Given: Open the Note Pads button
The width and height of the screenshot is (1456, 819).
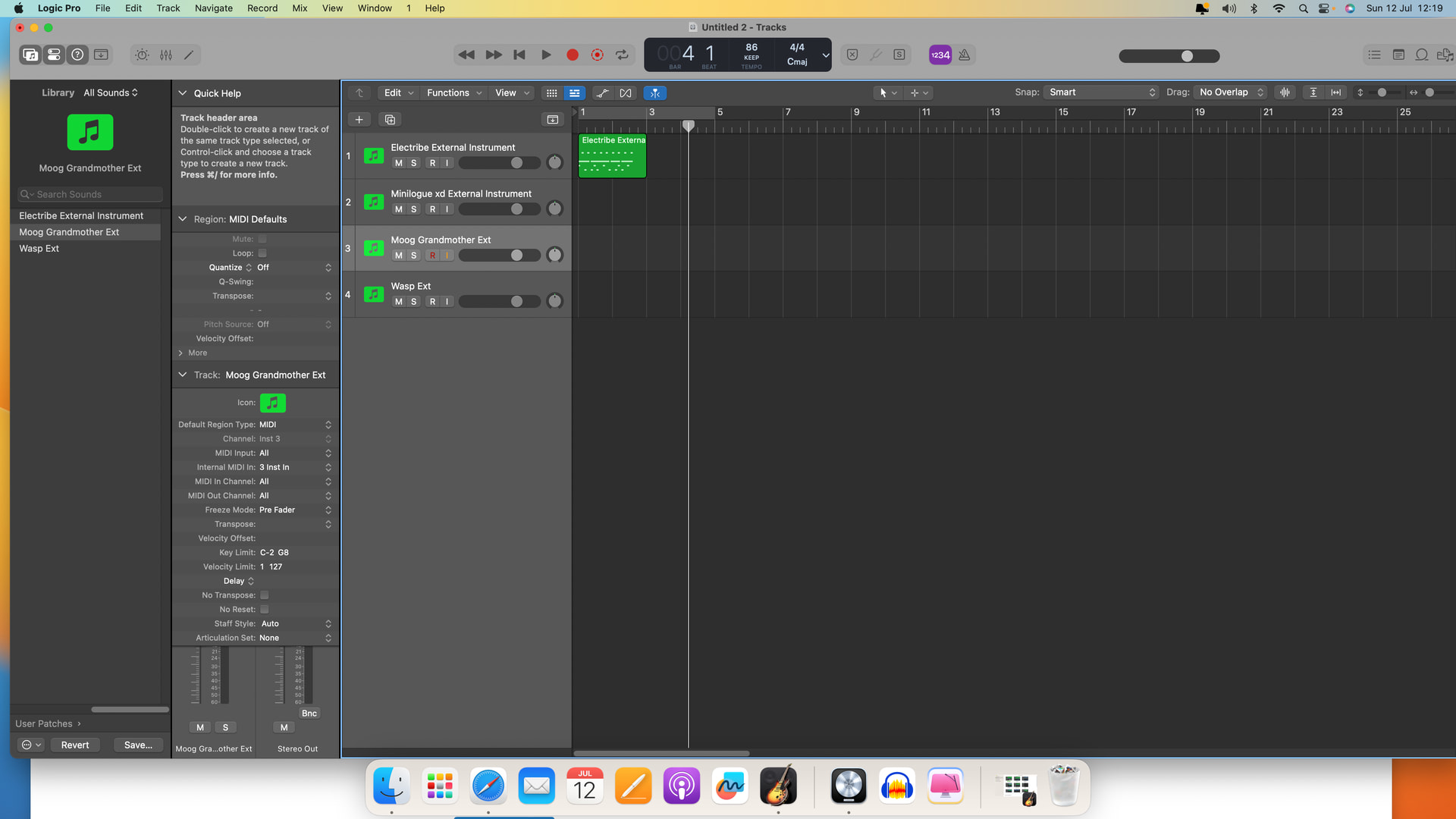Looking at the screenshot, I should coord(1399,55).
